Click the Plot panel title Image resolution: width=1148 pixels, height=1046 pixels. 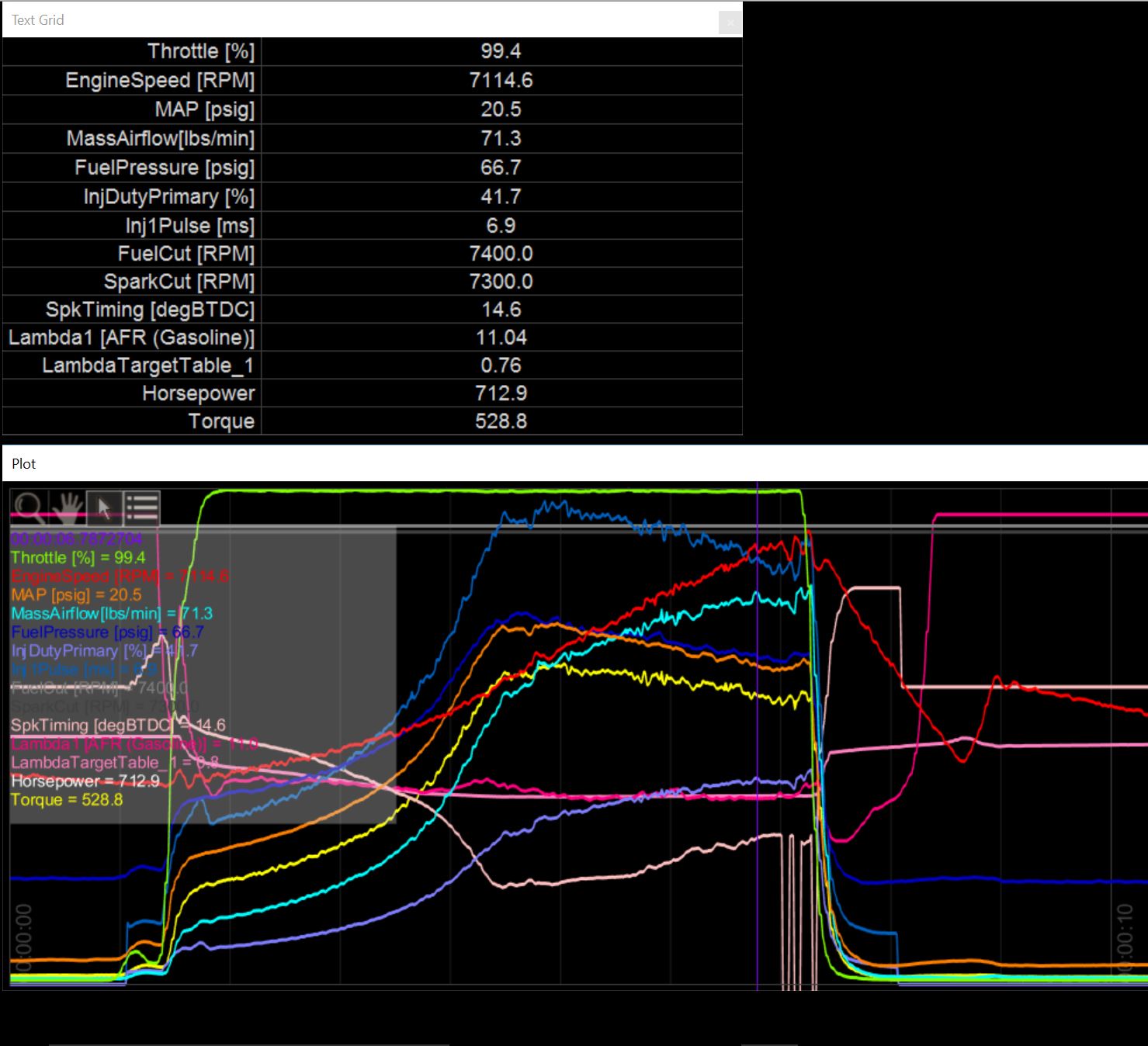[24, 464]
